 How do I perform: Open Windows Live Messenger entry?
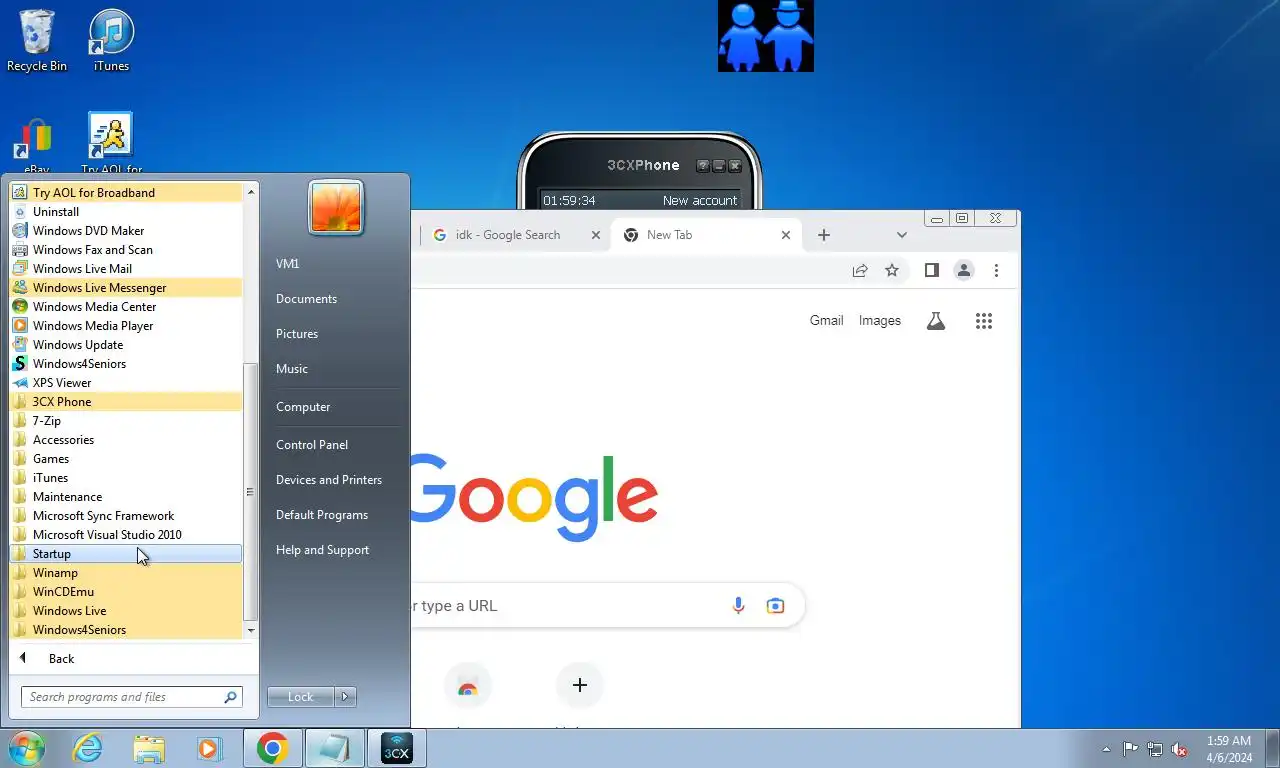click(x=126, y=287)
